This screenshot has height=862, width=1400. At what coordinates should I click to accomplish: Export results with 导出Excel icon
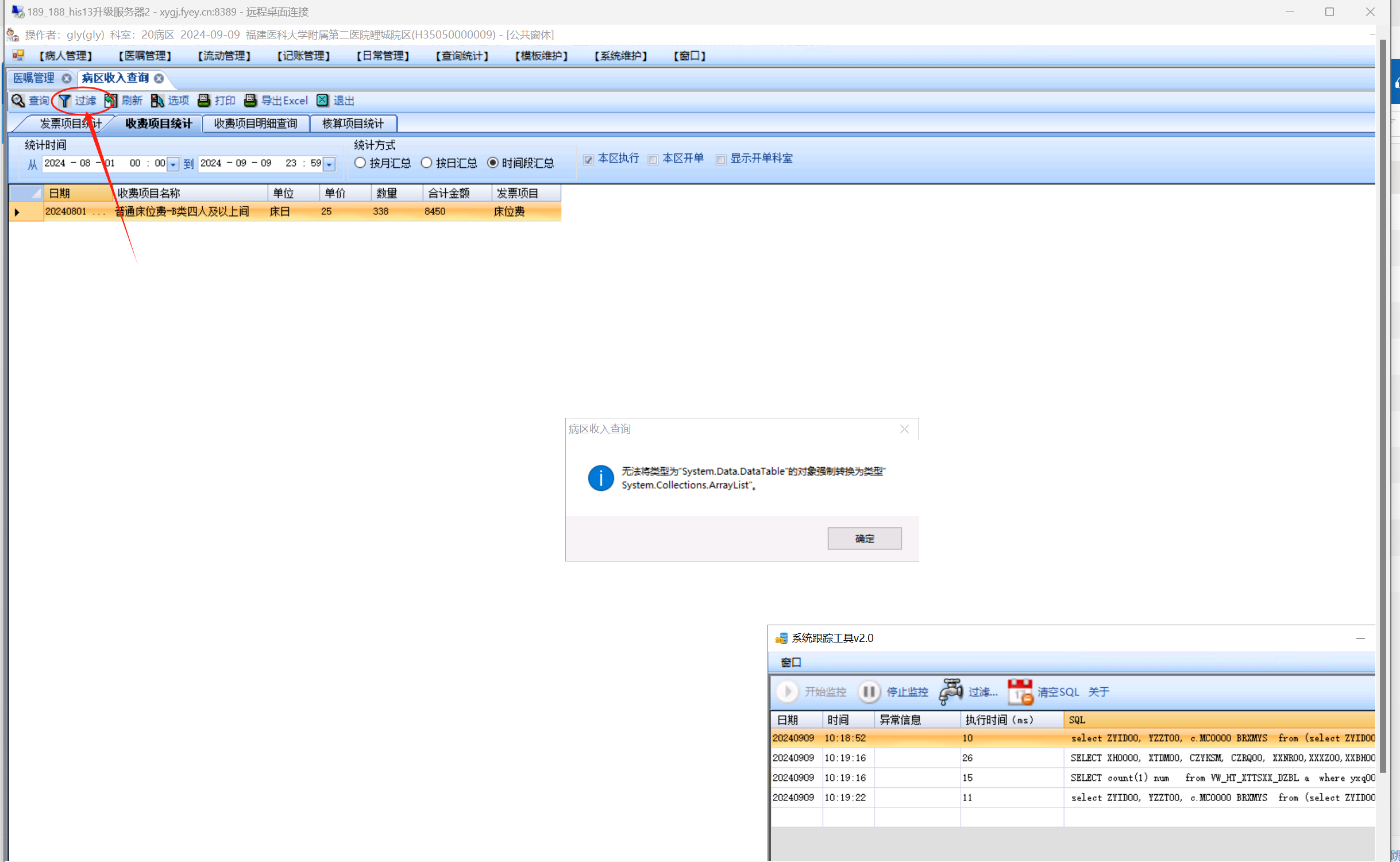click(x=250, y=101)
